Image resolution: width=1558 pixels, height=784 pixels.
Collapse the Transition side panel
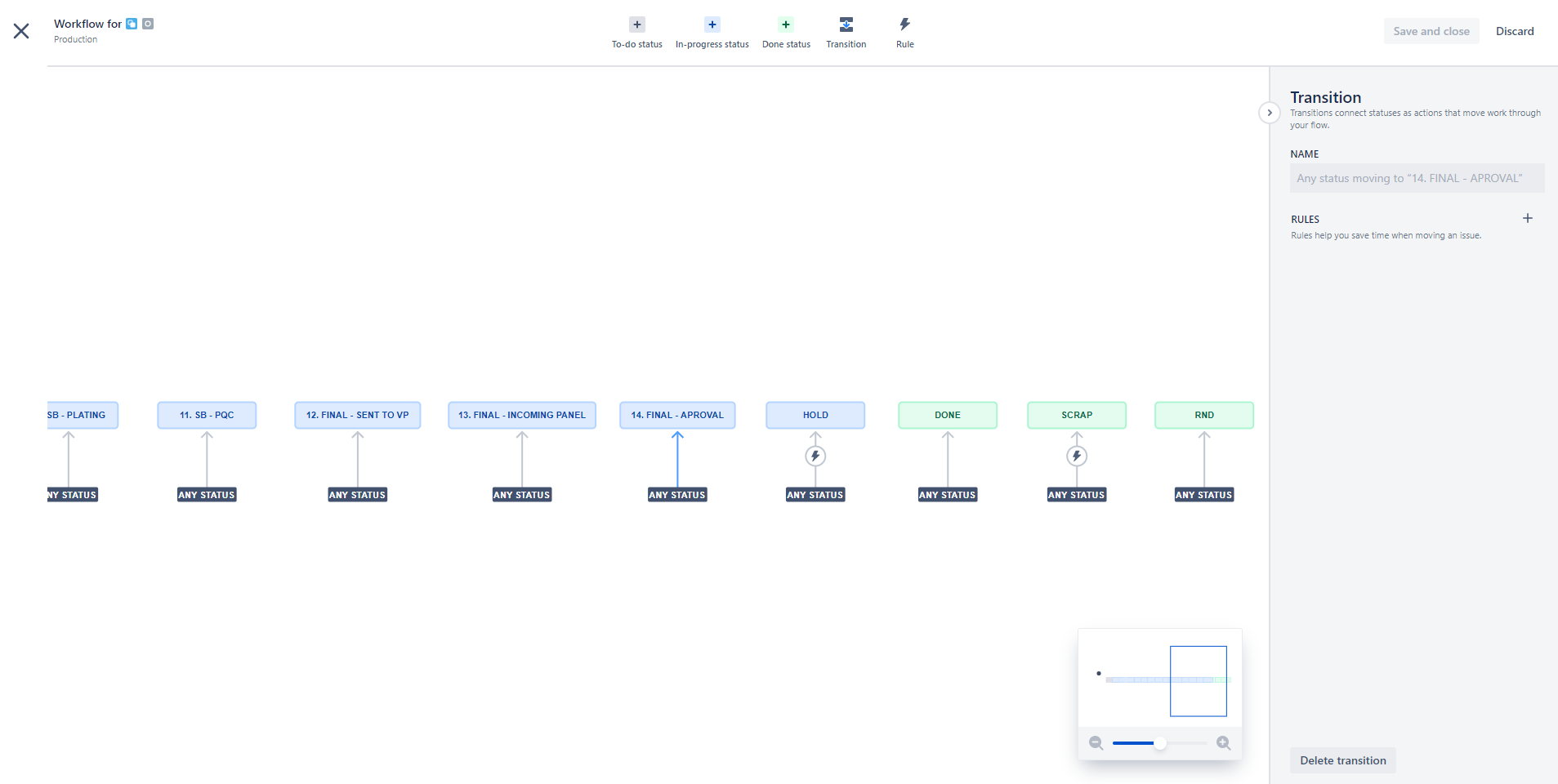click(x=1269, y=113)
